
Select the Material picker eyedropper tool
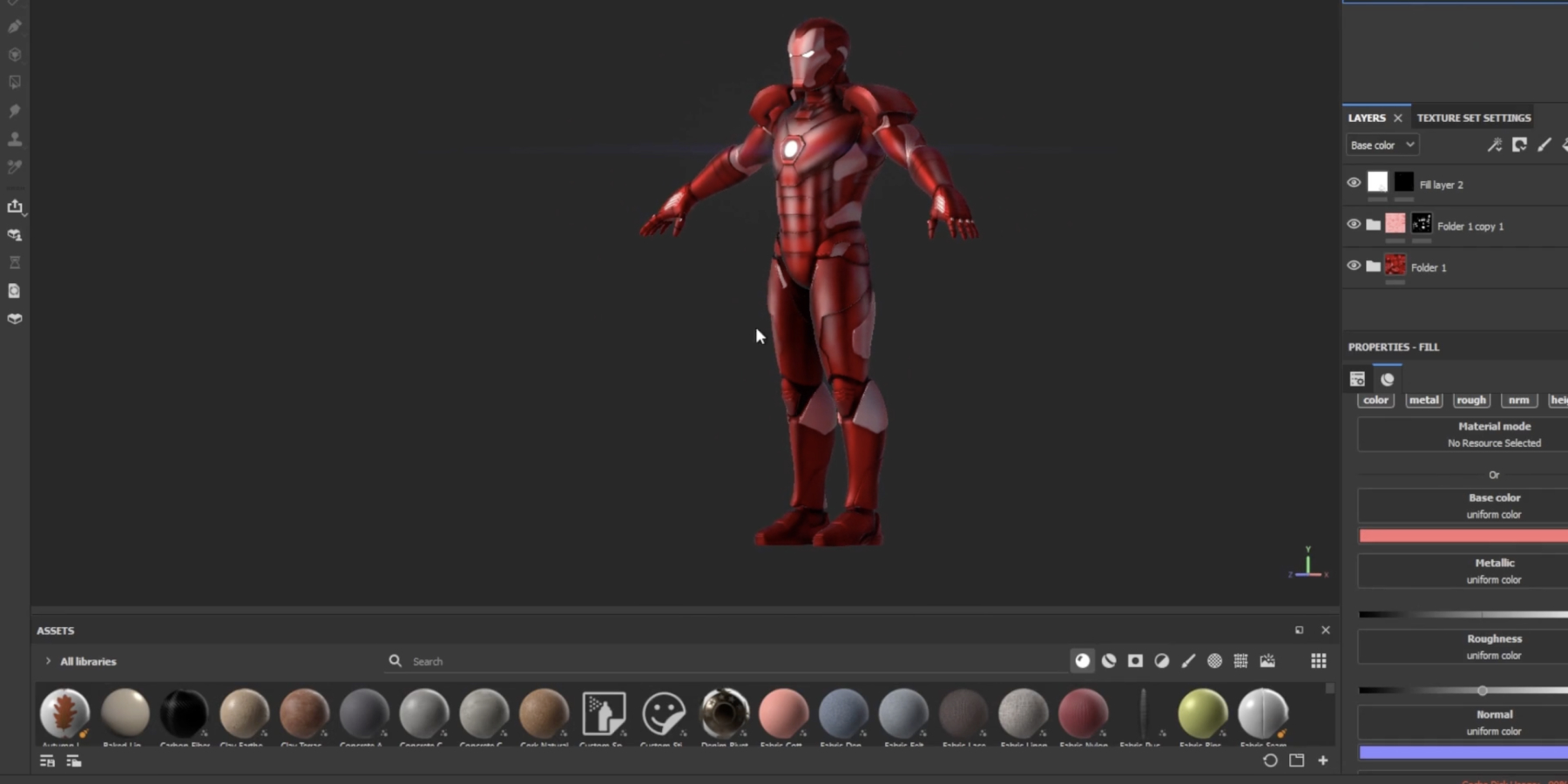[15, 166]
